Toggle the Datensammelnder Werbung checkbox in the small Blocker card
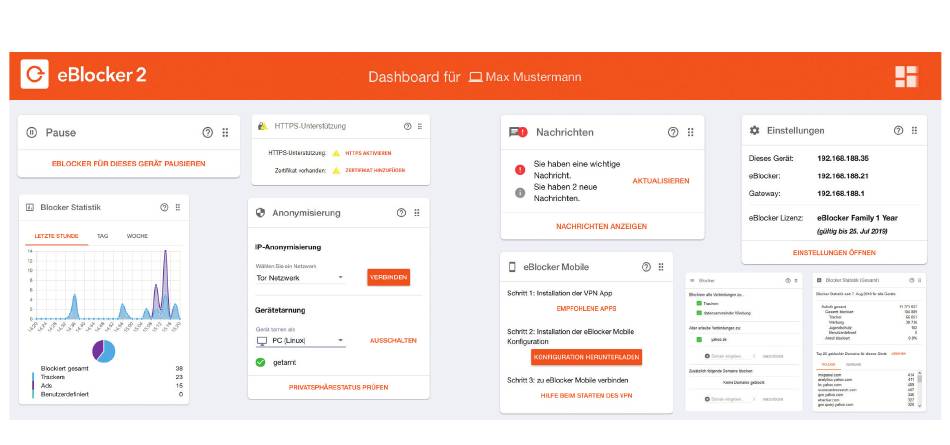 (699, 313)
